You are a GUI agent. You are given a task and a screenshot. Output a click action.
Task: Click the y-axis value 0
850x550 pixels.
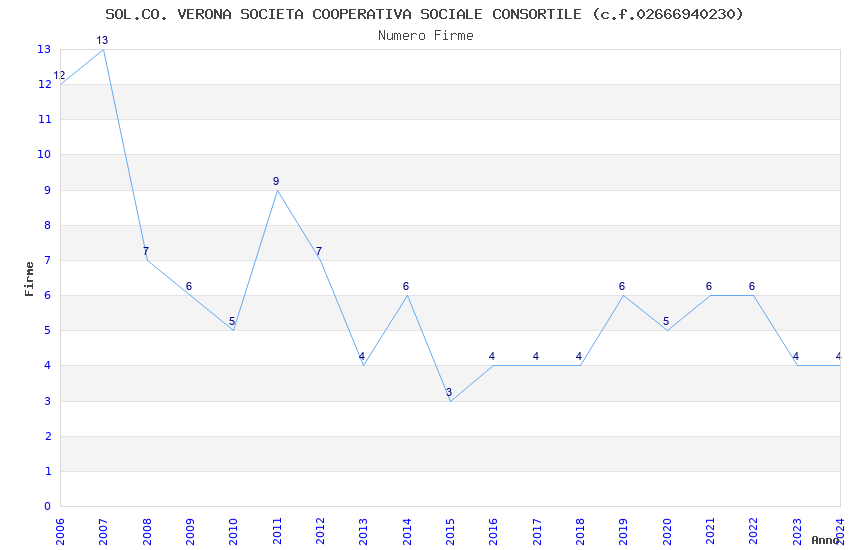[48, 506]
